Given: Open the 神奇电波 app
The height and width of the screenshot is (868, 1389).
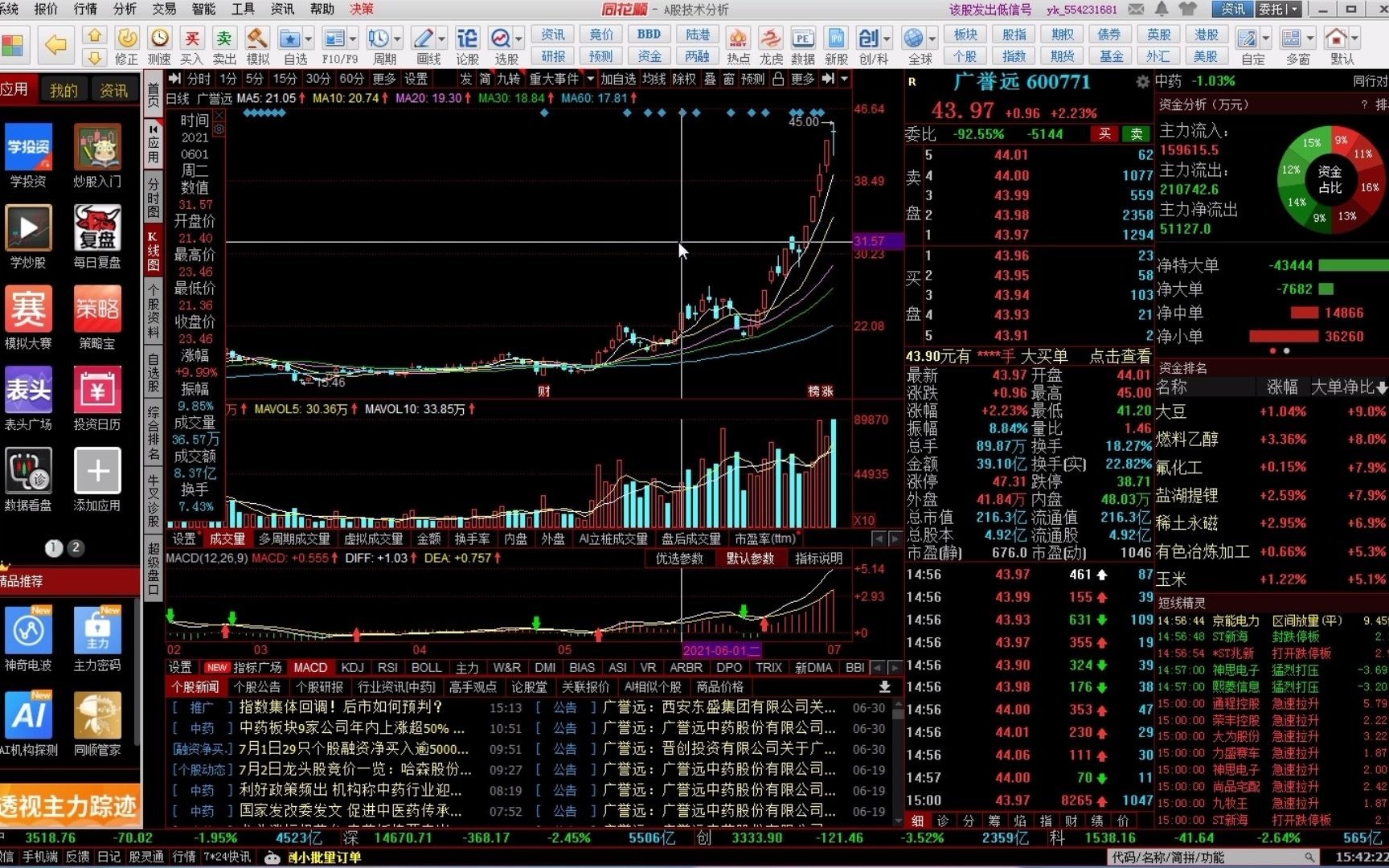Looking at the screenshot, I should [28, 641].
